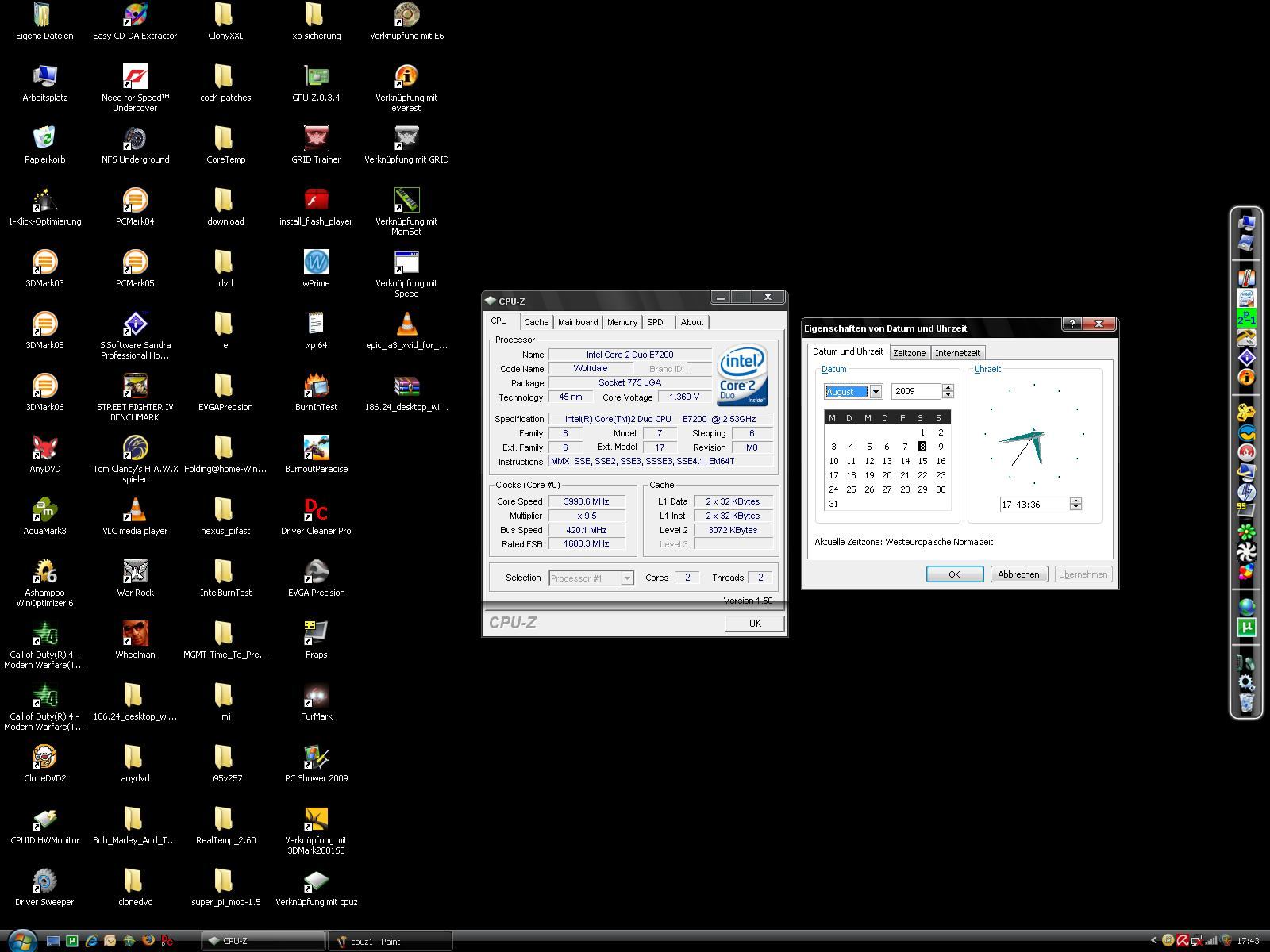Confirm the date dialog with OK
The image size is (1270, 952).
(x=955, y=574)
